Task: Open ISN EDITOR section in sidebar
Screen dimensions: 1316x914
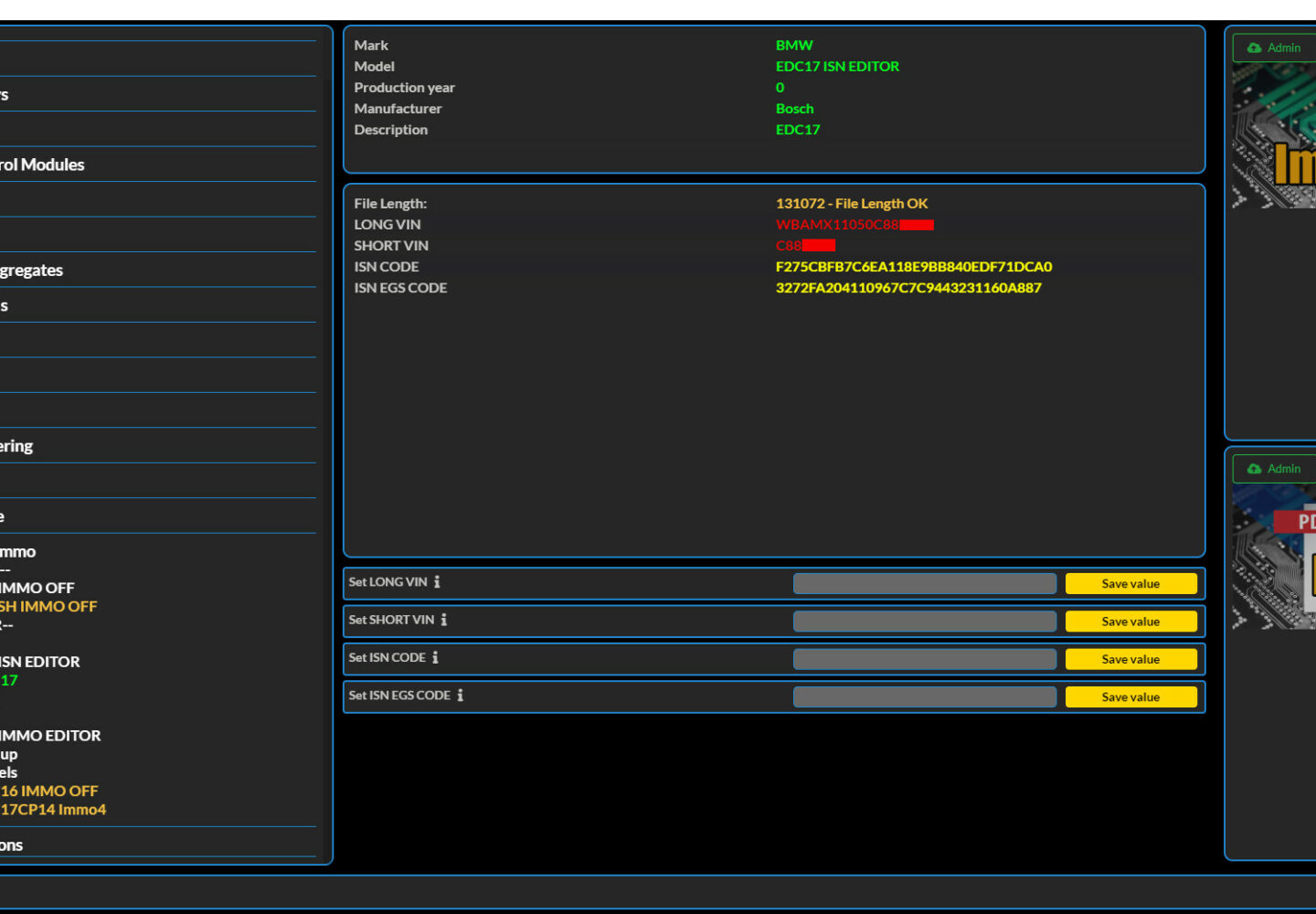Action: click(40, 662)
